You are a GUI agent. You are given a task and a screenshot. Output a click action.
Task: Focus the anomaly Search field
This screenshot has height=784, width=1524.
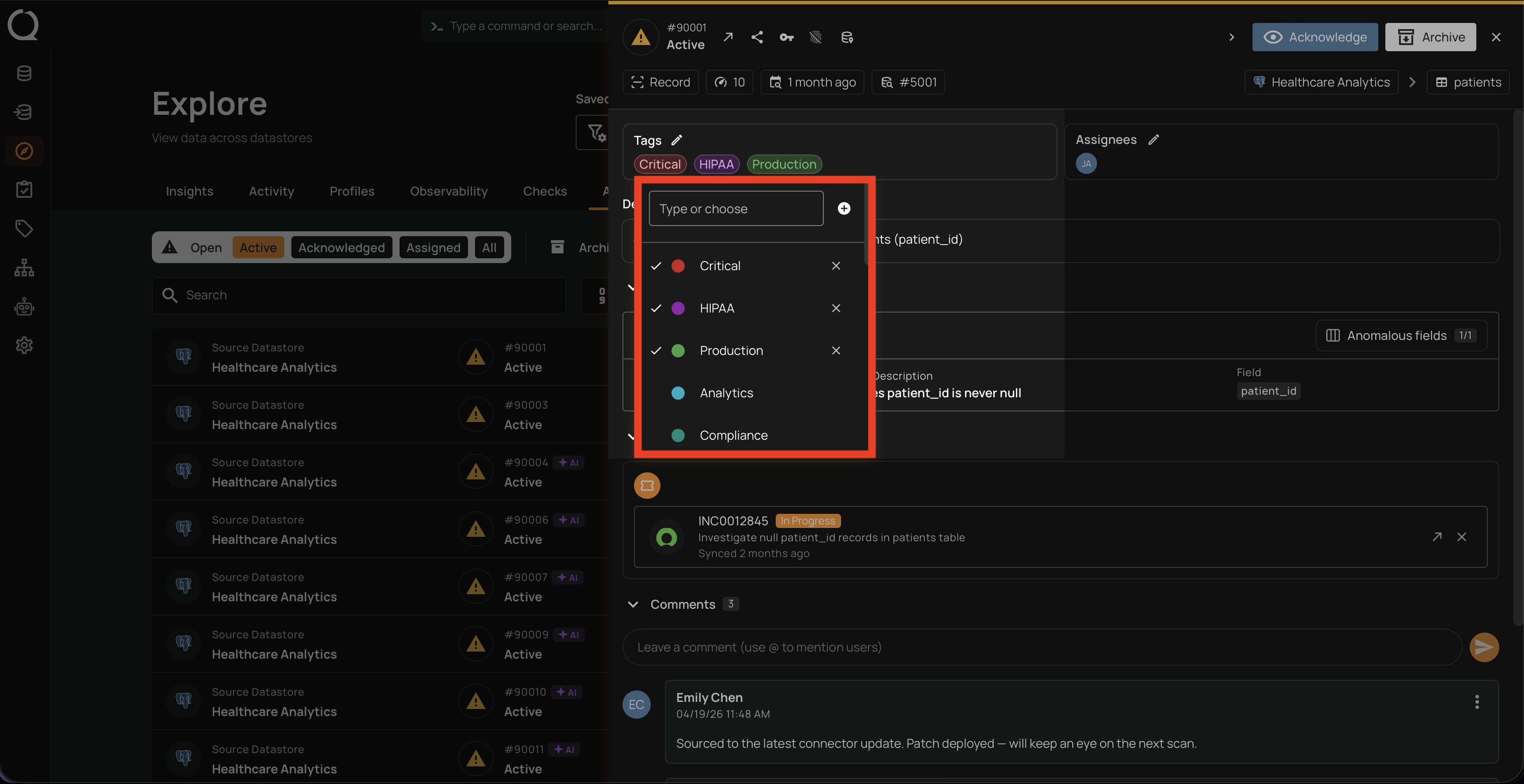pyautogui.click(x=359, y=295)
